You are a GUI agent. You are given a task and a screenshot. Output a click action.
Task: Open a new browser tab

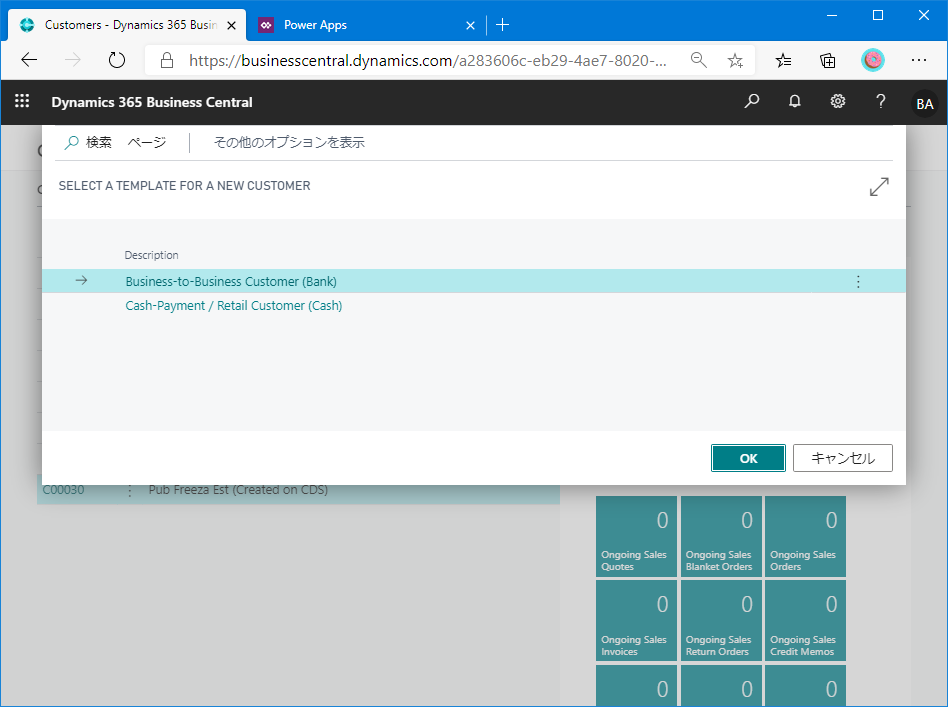coord(502,25)
